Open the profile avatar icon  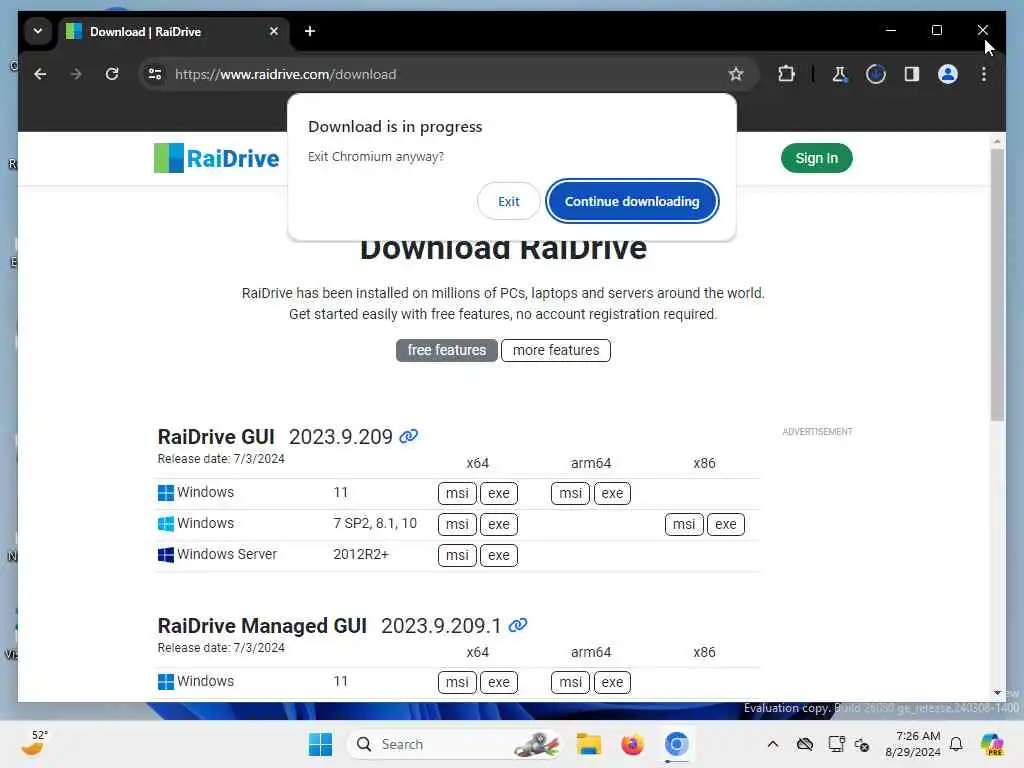point(948,74)
